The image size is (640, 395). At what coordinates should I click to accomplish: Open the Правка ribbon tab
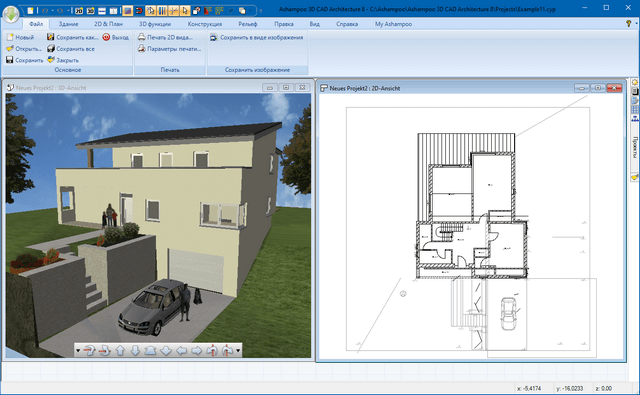(x=284, y=24)
